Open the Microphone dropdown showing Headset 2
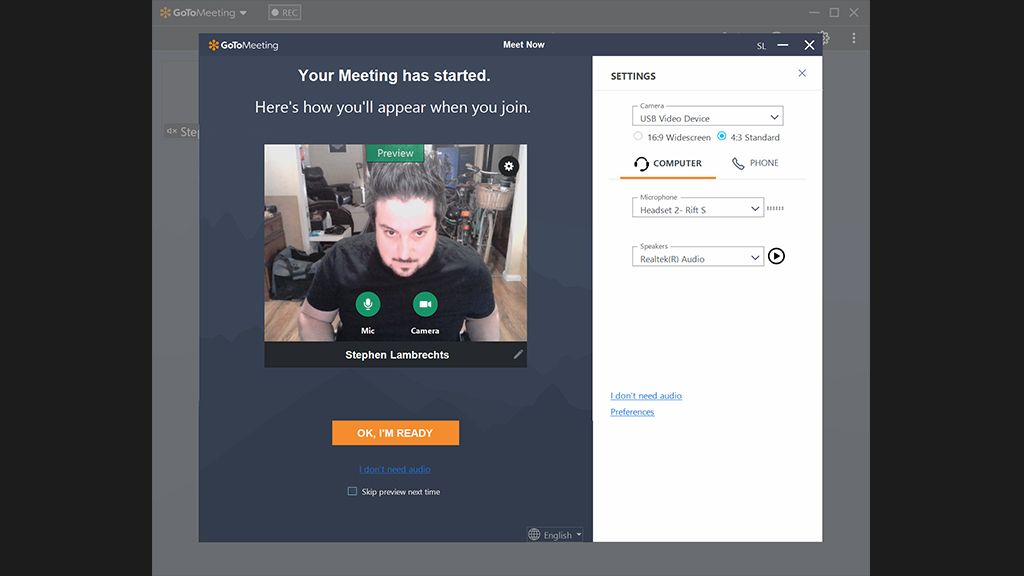The width and height of the screenshot is (1024, 576). pyautogui.click(x=698, y=207)
